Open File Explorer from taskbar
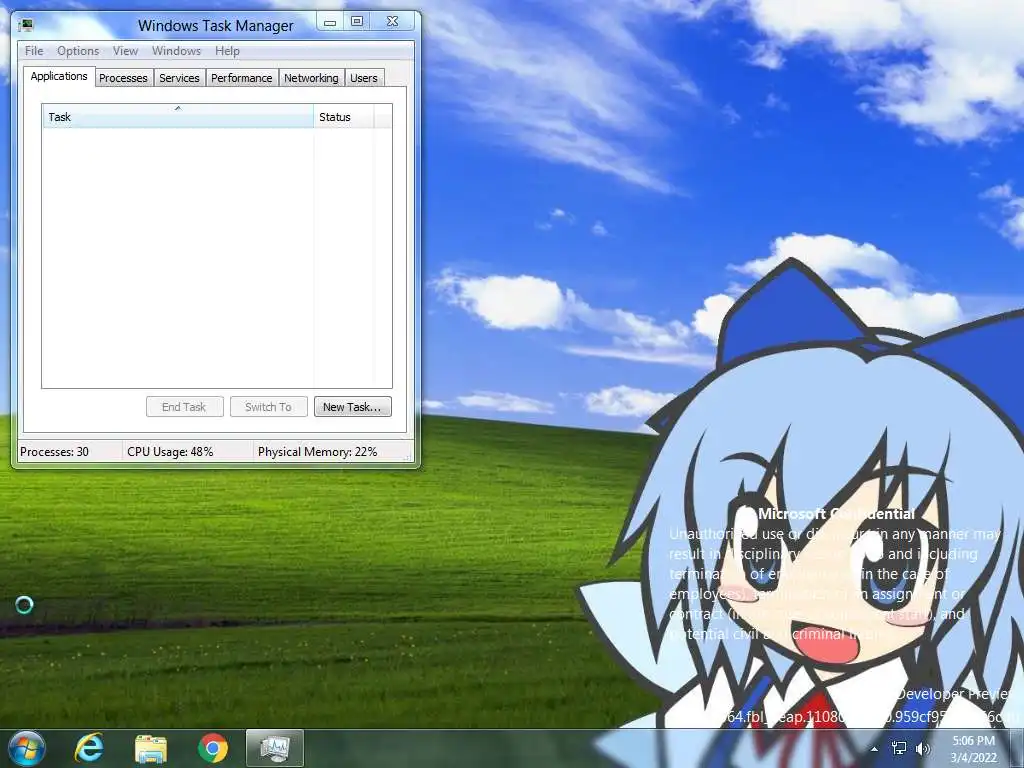The image size is (1024, 768). [151, 749]
